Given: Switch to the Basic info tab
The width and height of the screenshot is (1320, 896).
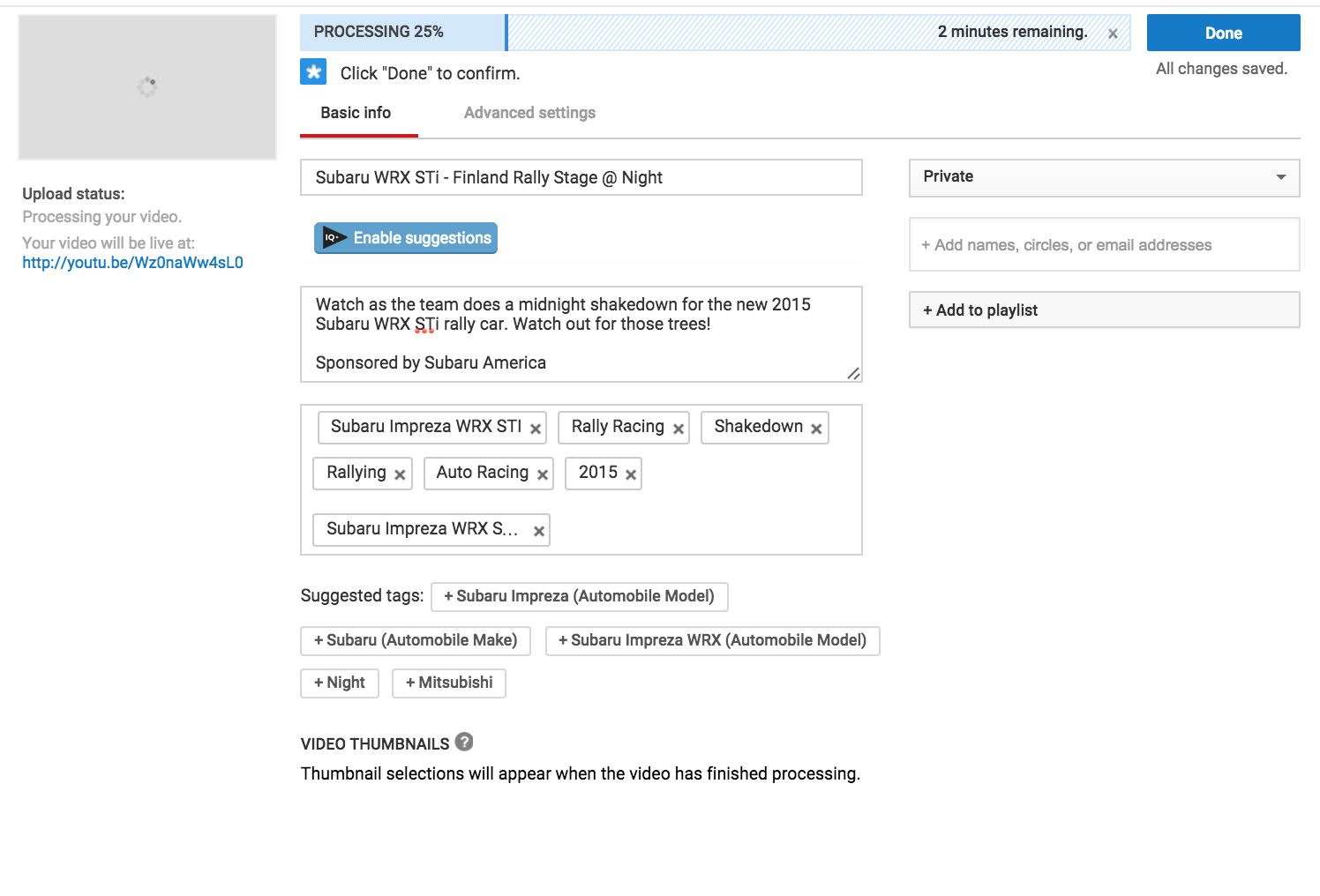Looking at the screenshot, I should (x=356, y=113).
